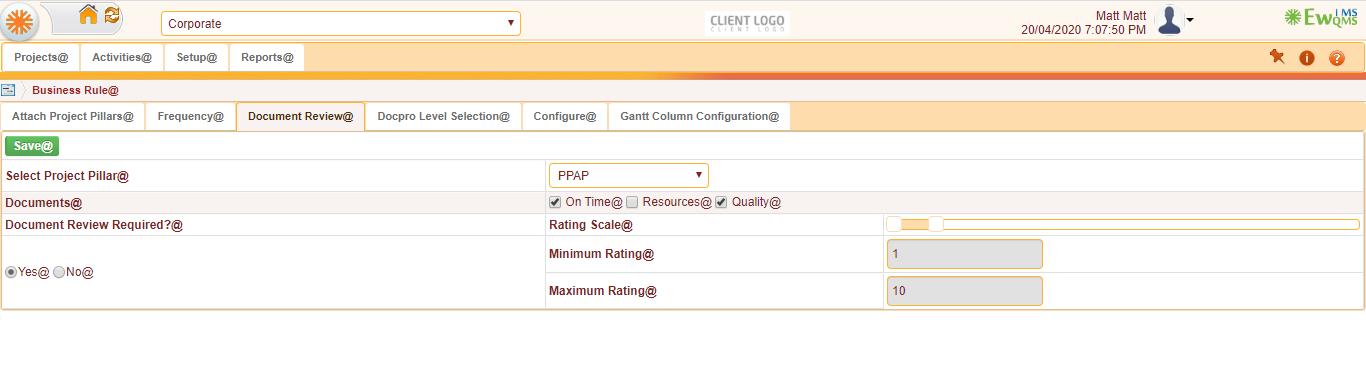Uncheck the Quality@ checkbox

721,202
